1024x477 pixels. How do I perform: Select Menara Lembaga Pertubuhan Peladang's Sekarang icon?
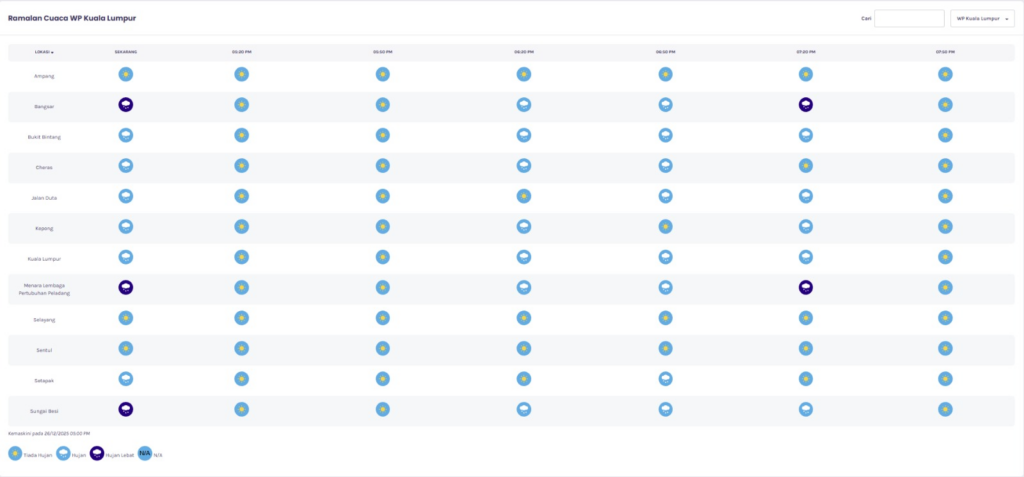(x=126, y=287)
